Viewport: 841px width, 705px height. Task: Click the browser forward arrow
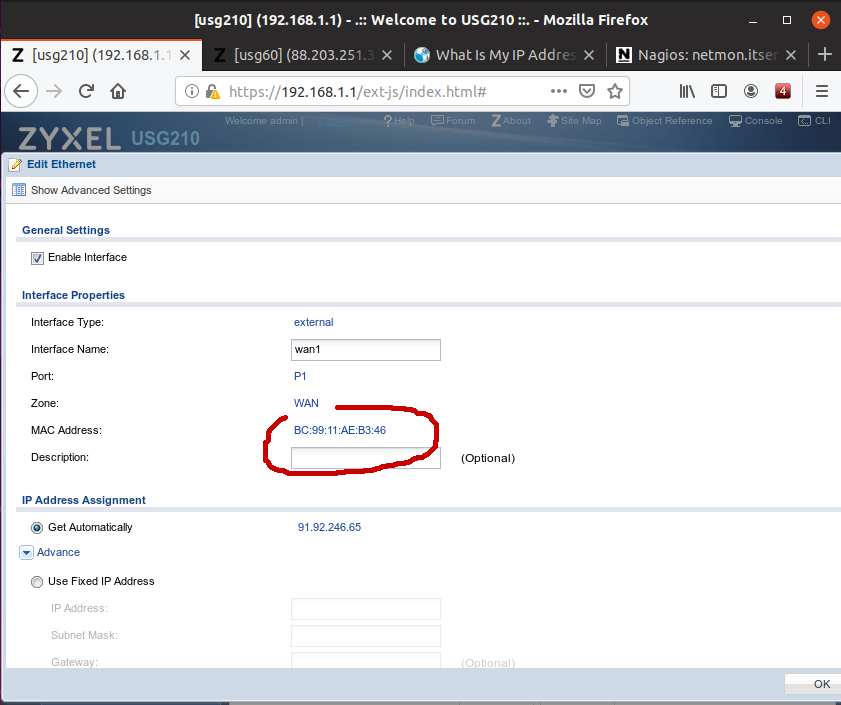click(x=54, y=92)
